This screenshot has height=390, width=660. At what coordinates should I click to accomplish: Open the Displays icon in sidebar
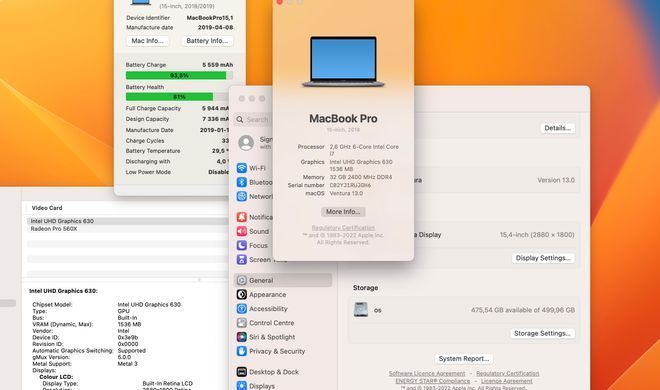pos(242,386)
